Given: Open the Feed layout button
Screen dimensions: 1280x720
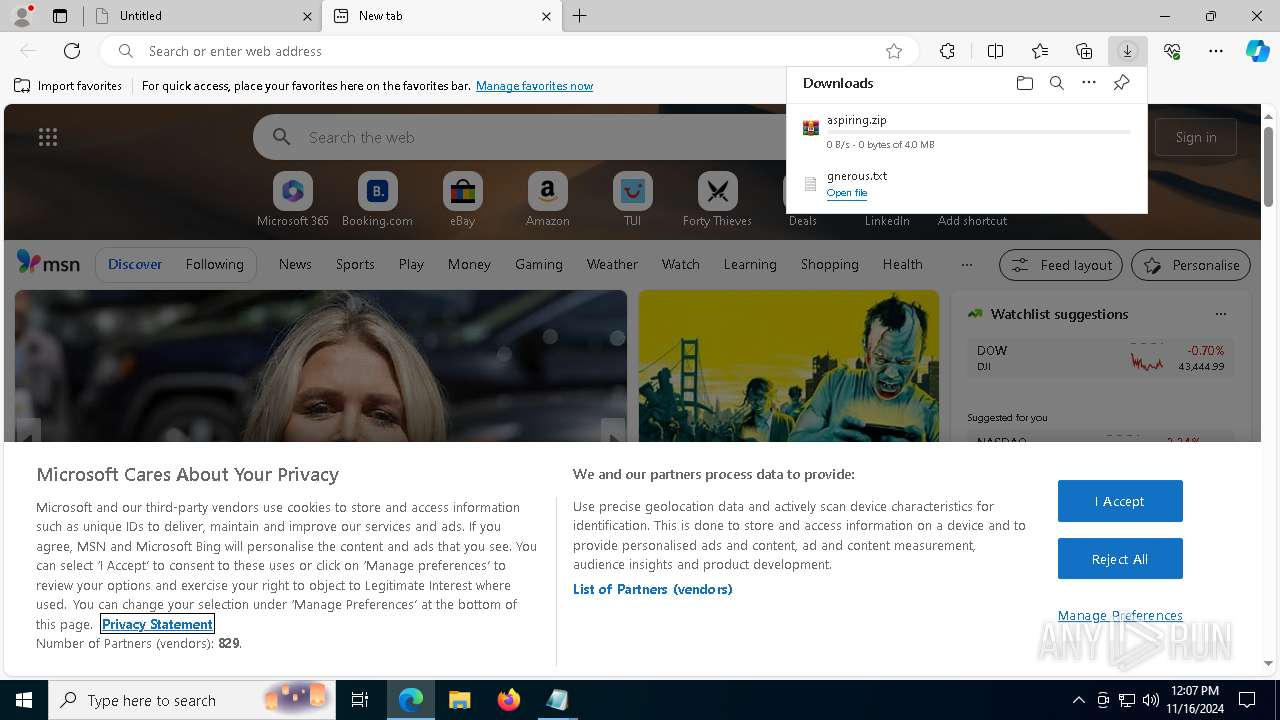Looking at the screenshot, I should pos(1061,265).
